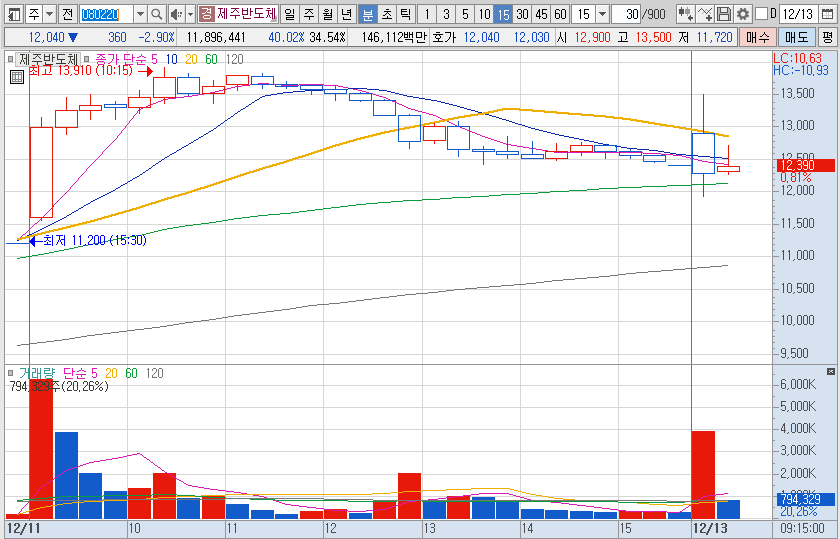Save chart settings with floppy disk icon

pyautogui.click(x=724, y=14)
